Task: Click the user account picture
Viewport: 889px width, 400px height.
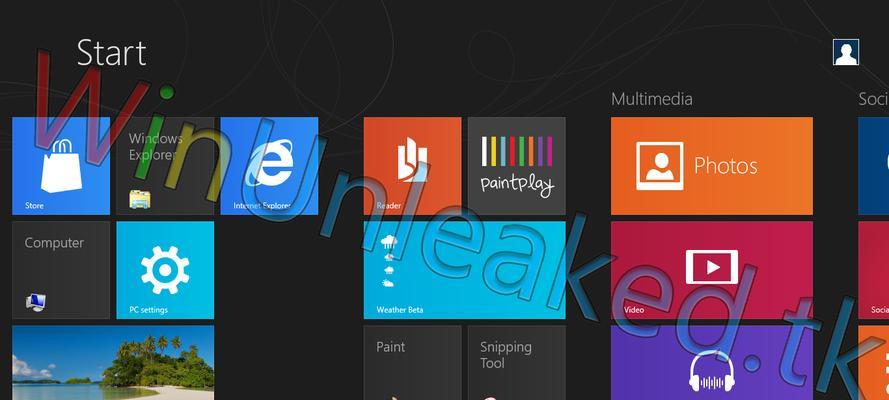Action: click(x=846, y=52)
